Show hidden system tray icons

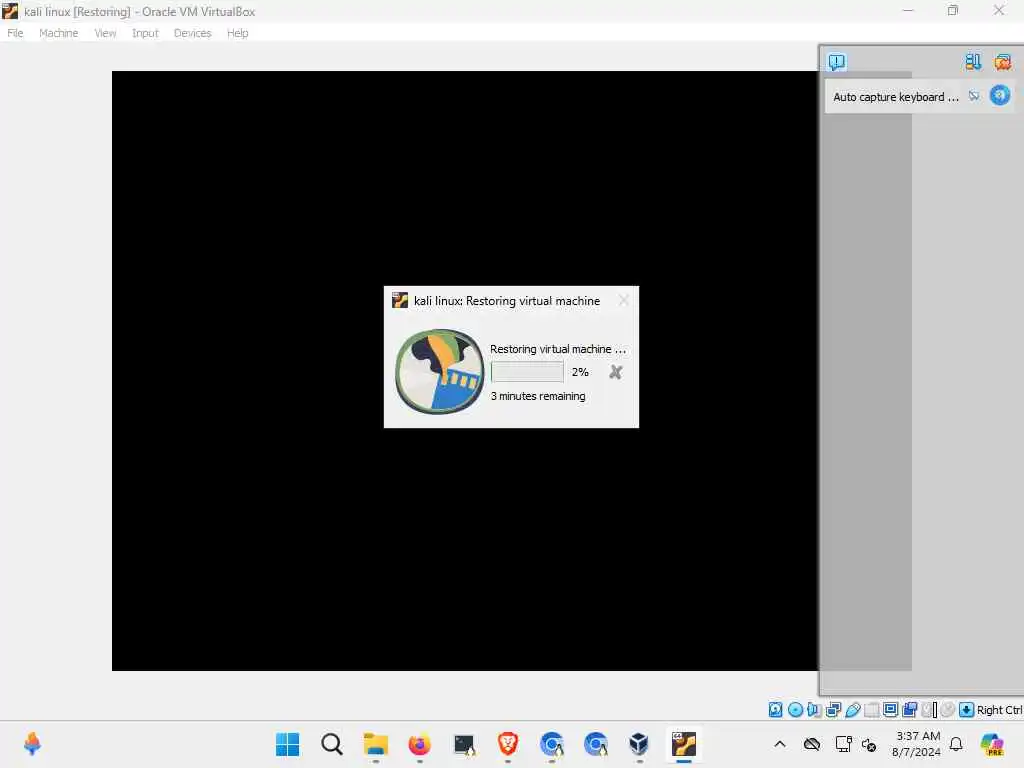click(780, 744)
